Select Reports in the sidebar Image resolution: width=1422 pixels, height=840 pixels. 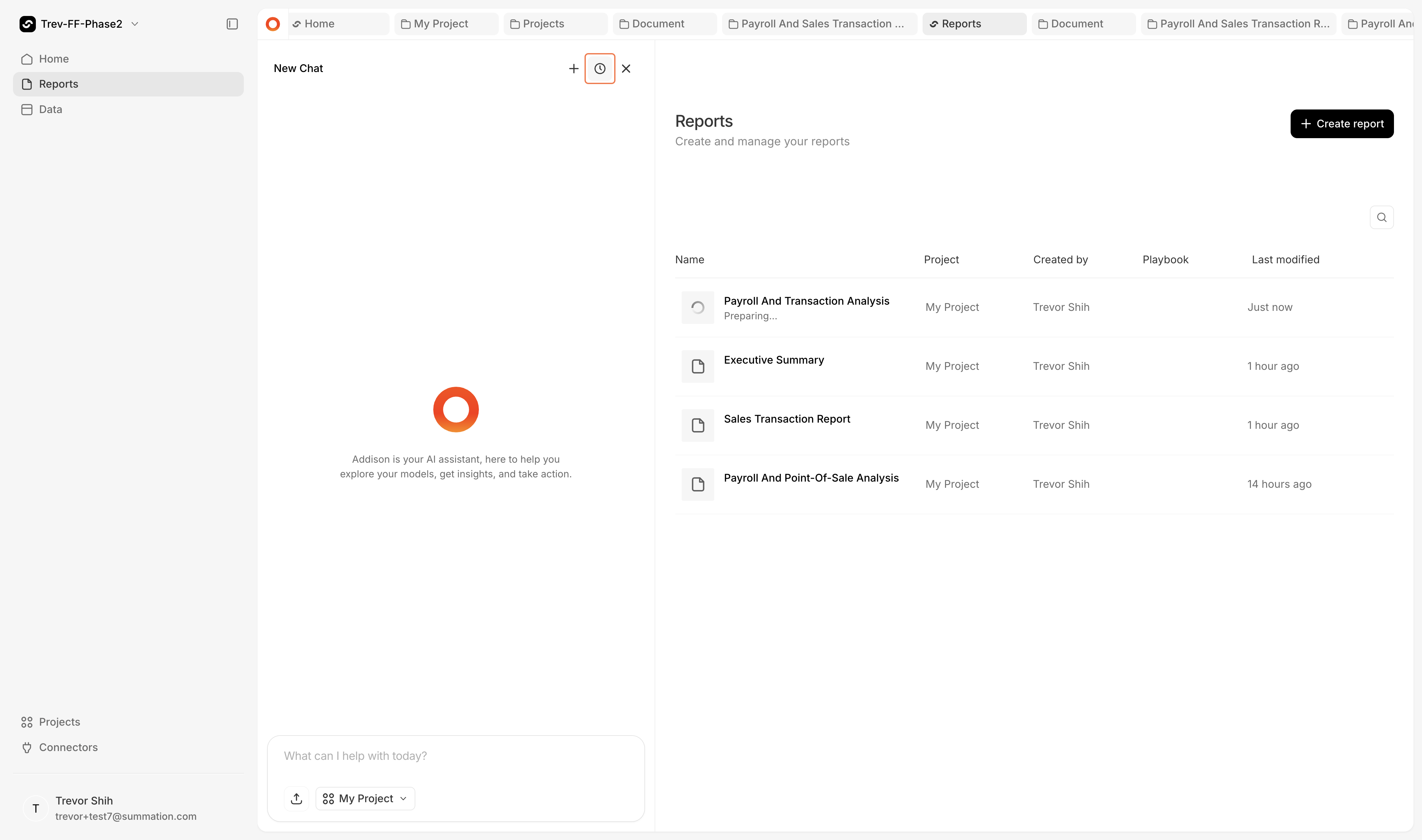tap(128, 84)
